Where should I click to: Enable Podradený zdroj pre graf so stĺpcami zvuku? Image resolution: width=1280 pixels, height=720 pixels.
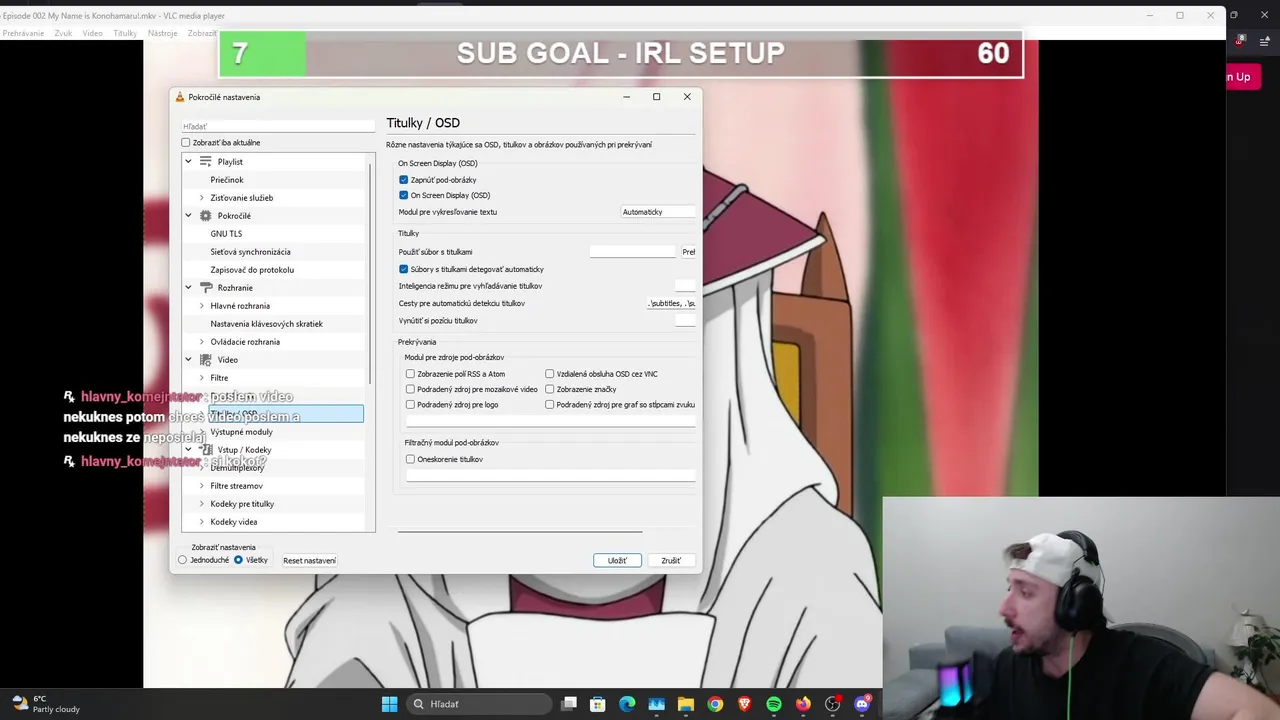[x=550, y=405]
